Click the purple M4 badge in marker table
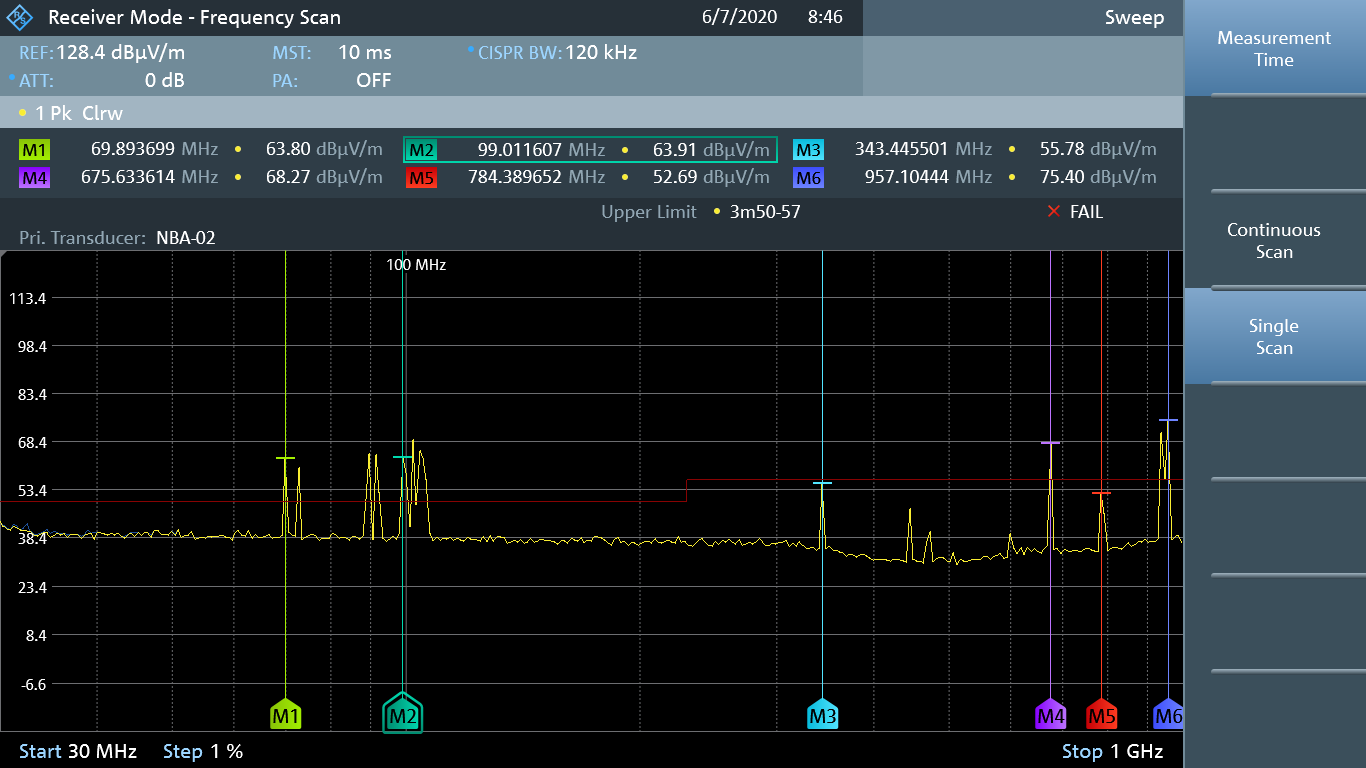The image size is (1366, 768). [34, 178]
